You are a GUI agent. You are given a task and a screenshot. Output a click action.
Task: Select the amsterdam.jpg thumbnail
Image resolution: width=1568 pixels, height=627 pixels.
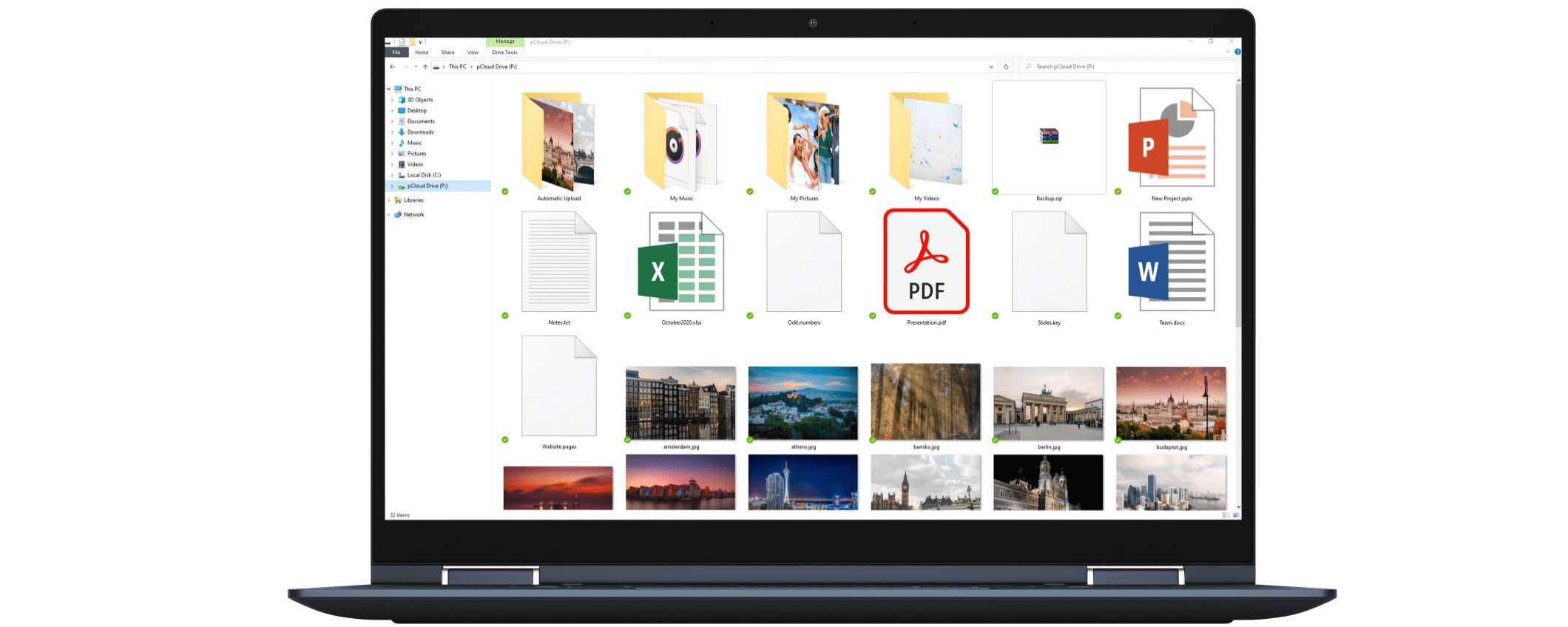680,403
